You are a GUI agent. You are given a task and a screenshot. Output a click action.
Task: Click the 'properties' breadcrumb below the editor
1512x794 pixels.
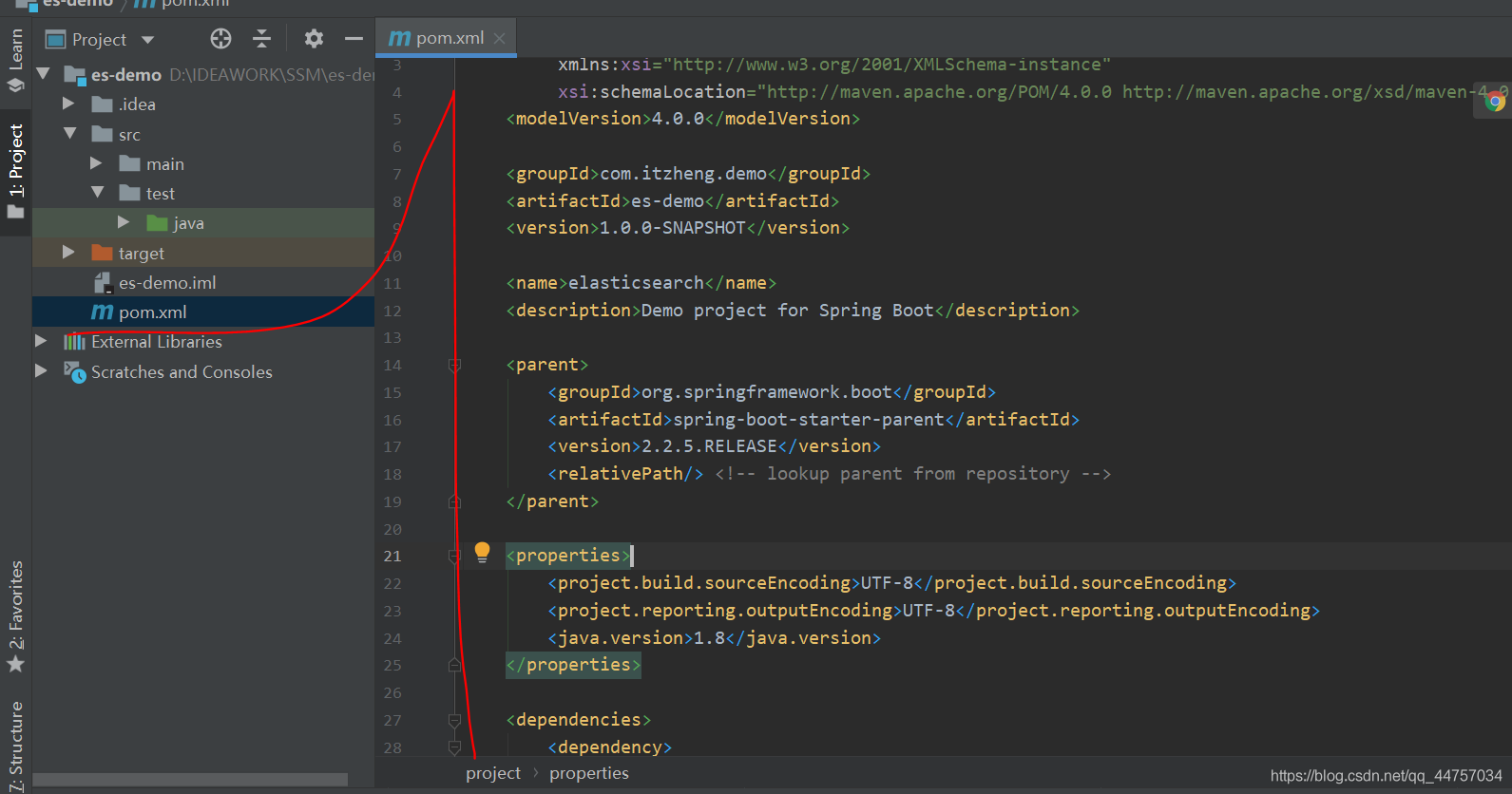(x=589, y=773)
